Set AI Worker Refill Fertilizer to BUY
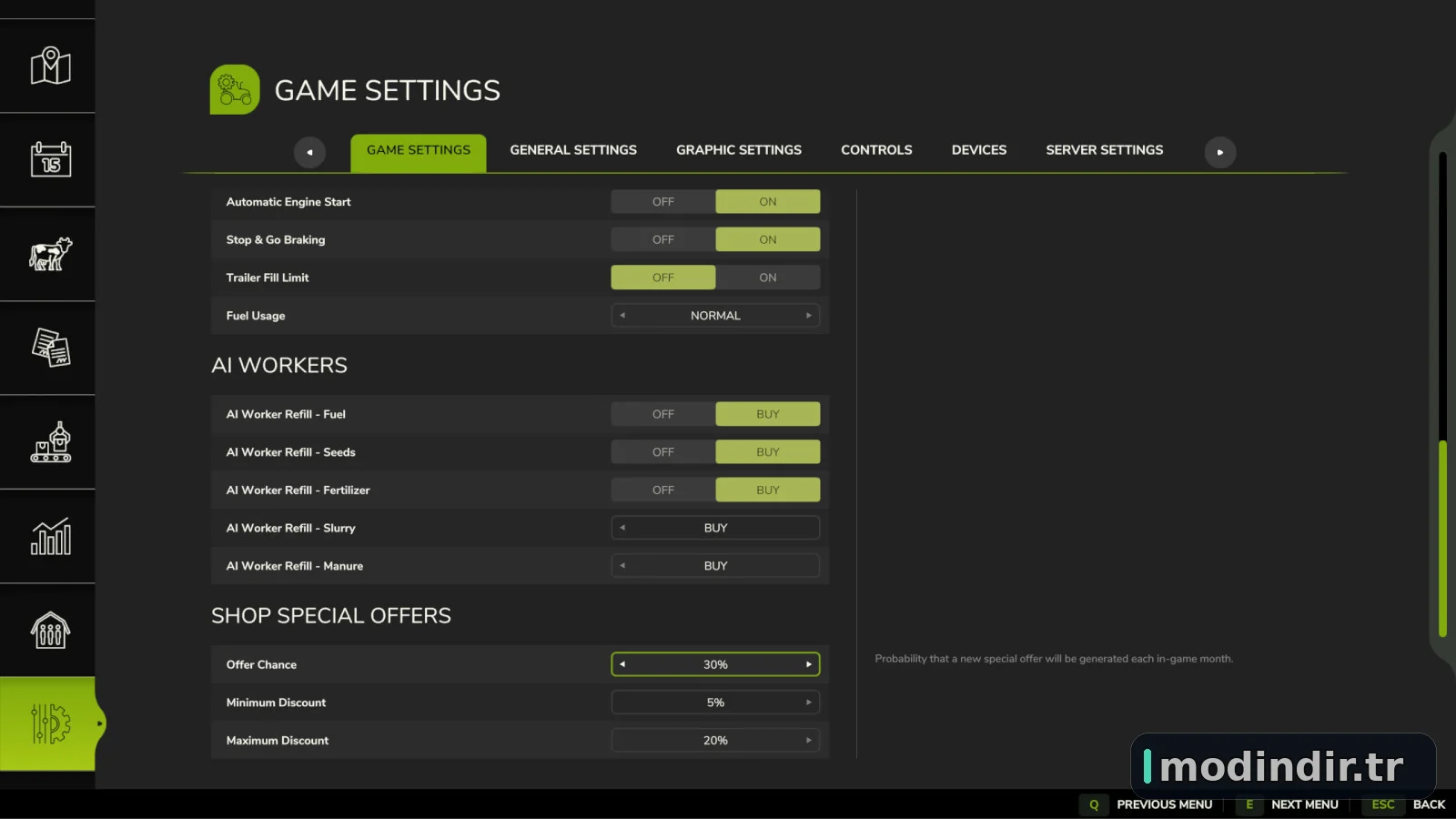This screenshot has height=819, width=1456. coord(768,490)
